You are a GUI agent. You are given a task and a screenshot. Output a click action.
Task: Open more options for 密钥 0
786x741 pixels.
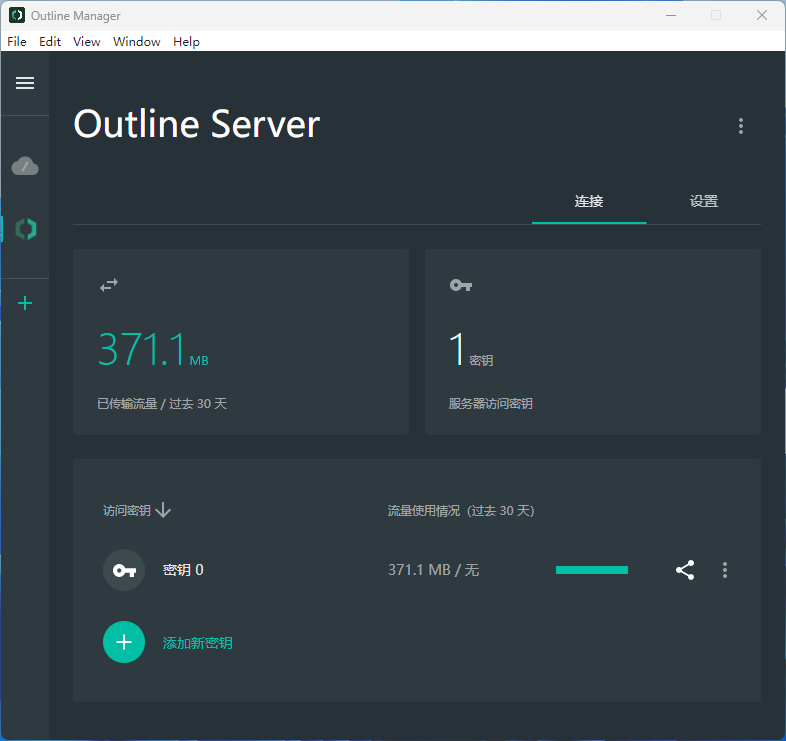[725, 570]
